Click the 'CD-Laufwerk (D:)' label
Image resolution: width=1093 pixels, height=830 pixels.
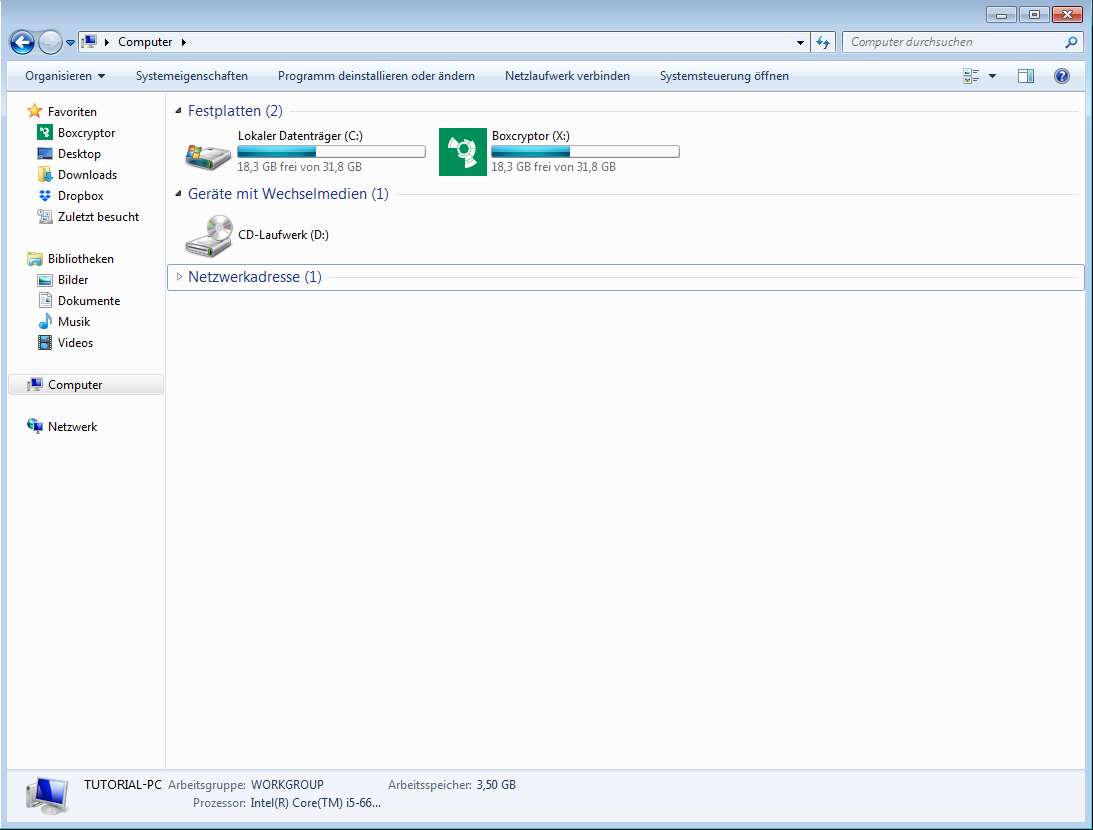coord(283,235)
